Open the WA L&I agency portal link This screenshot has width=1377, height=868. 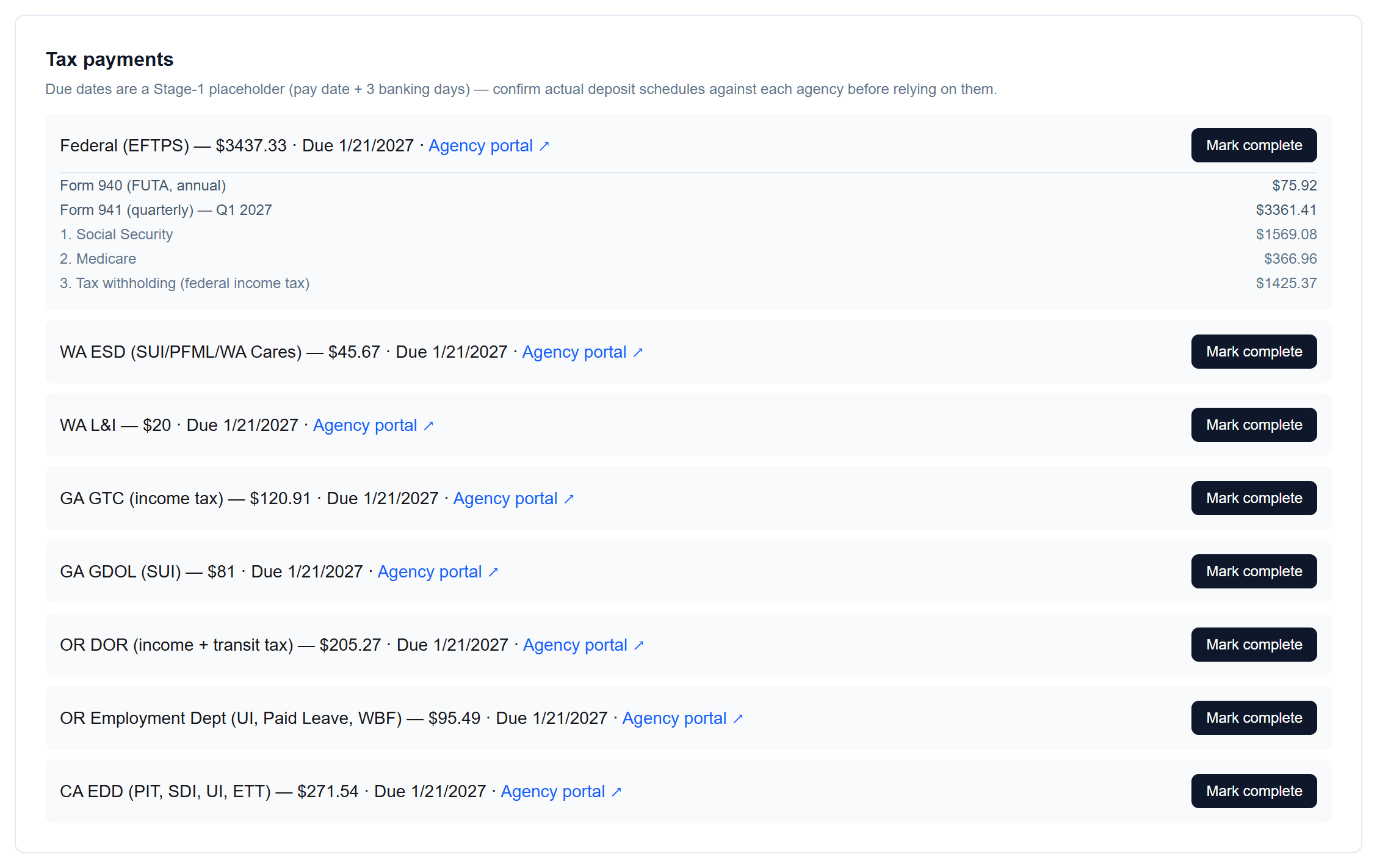(373, 425)
